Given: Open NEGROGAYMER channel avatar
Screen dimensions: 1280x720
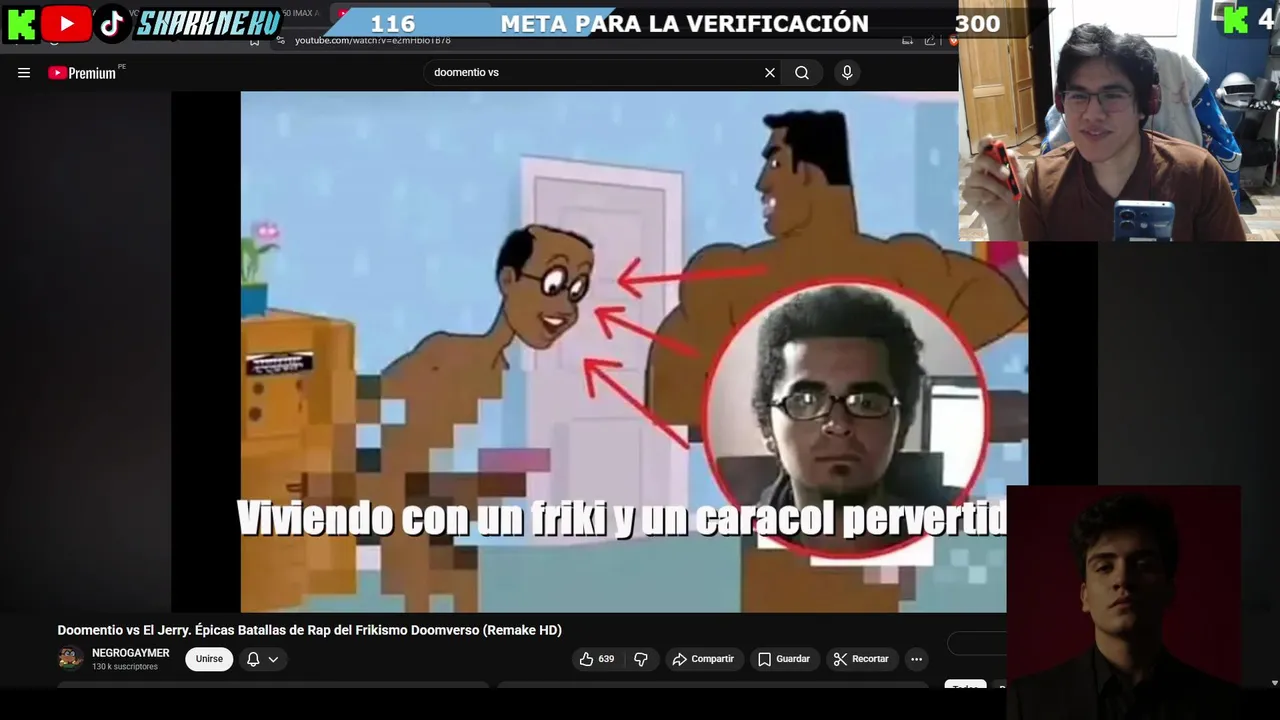Looking at the screenshot, I should [x=70, y=658].
